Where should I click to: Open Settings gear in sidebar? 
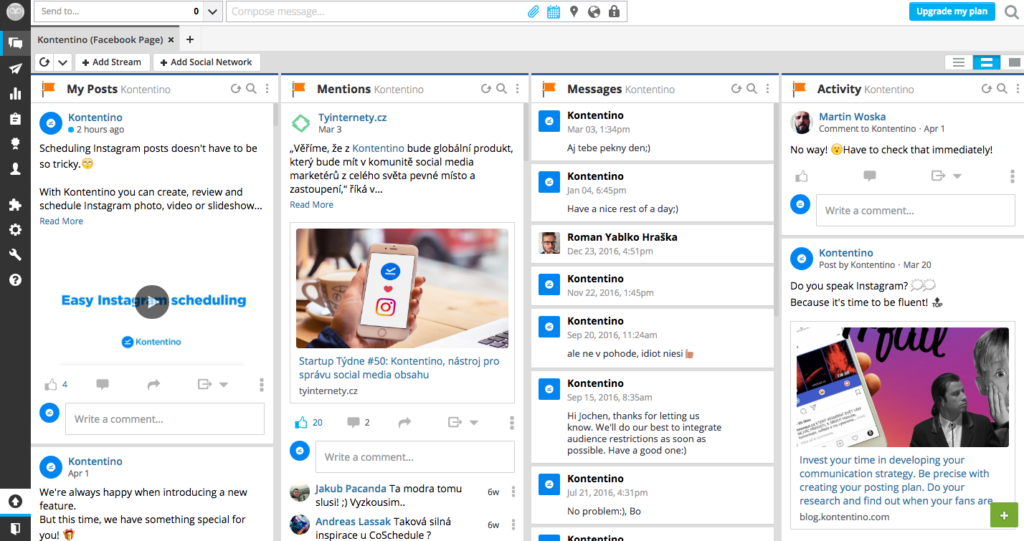point(15,229)
